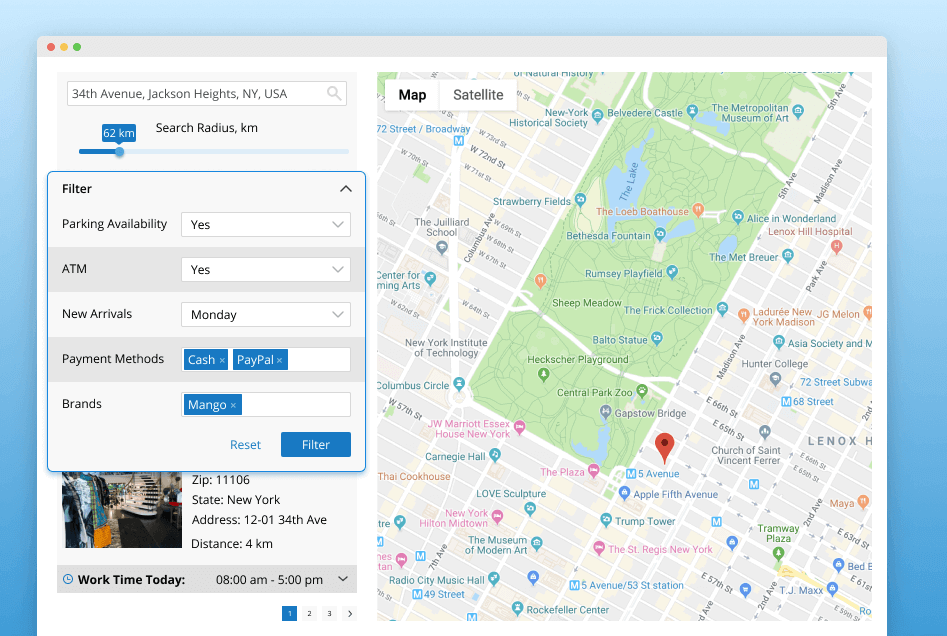Viewport: 947px width, 636px height.
Task: Switch to the Satellite view tab
Action: (478, 95)
